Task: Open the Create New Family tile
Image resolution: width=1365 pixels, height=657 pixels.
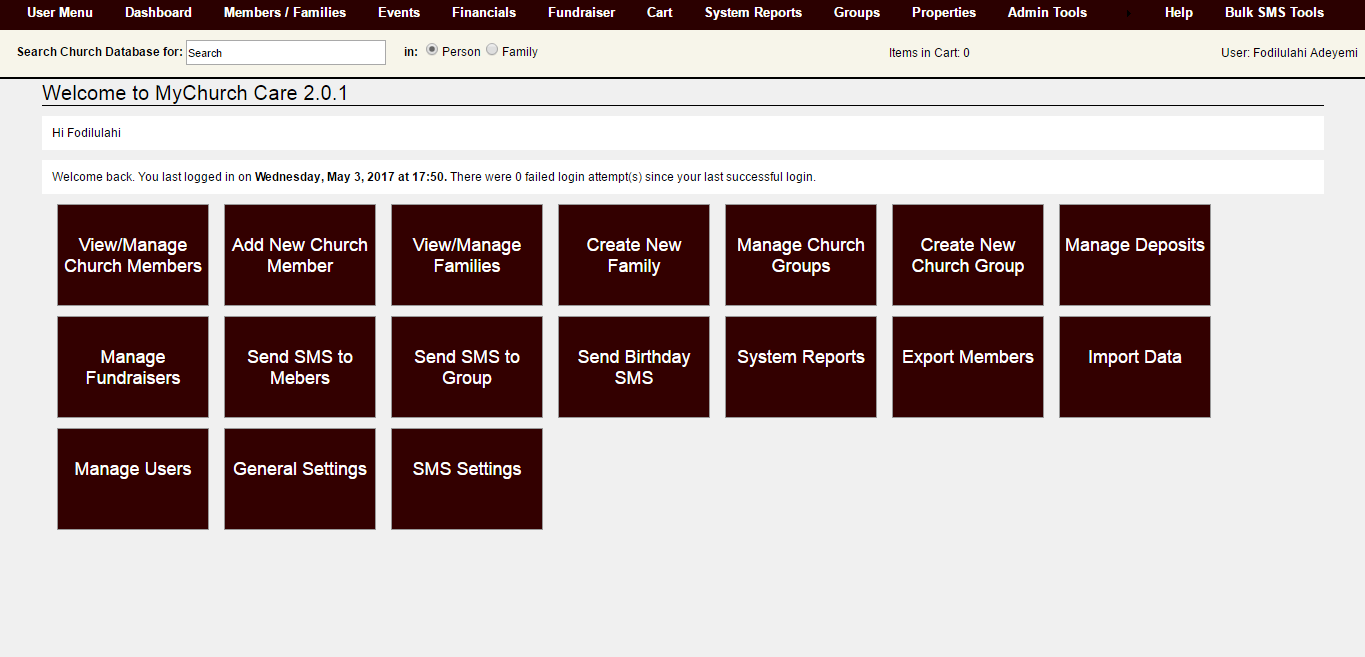Action: [634, 255]
